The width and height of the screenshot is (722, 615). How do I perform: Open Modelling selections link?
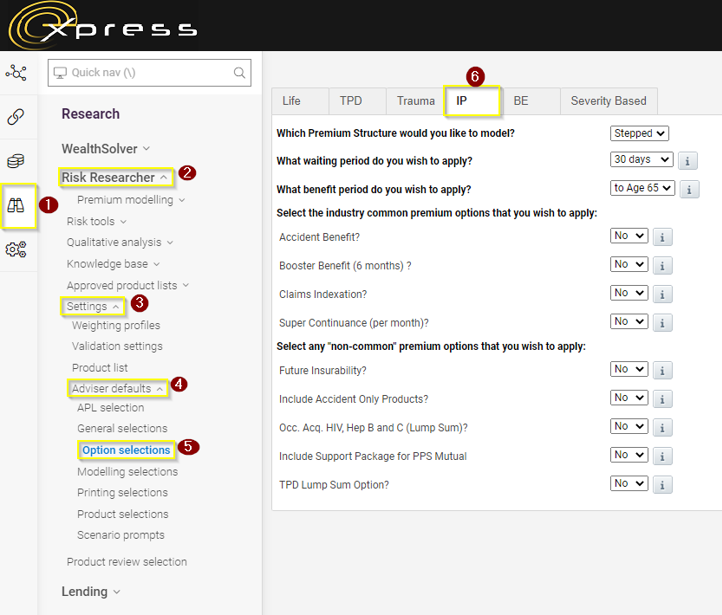click(127, 471)
